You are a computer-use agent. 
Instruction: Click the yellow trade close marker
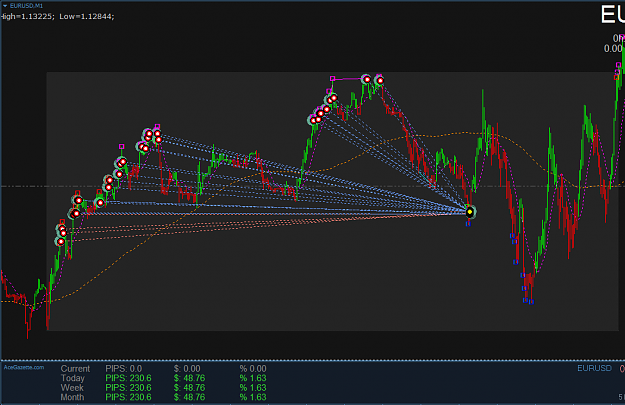[470, 212]
